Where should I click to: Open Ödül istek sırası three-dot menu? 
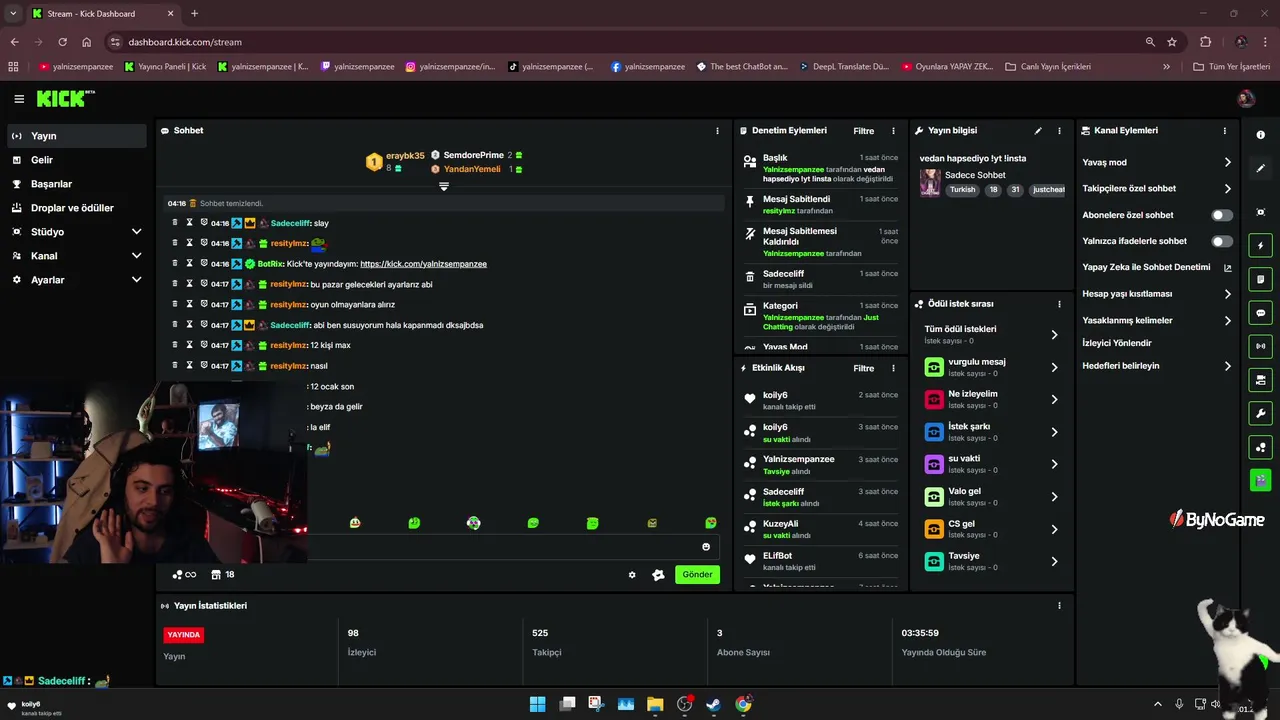pyautogui.click(x=1059, y=304)
